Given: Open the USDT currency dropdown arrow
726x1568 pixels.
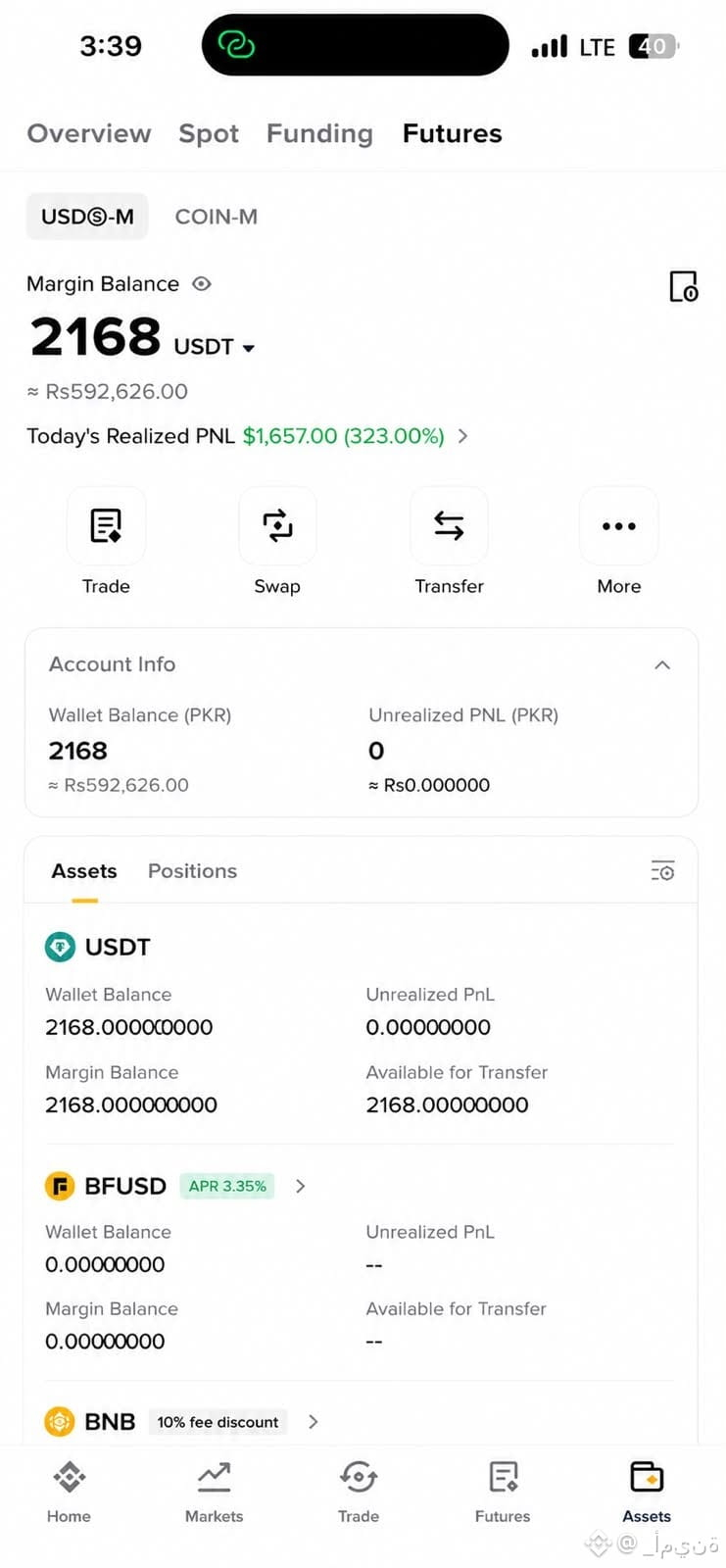Looking at the screenshot, I should 249,348.
